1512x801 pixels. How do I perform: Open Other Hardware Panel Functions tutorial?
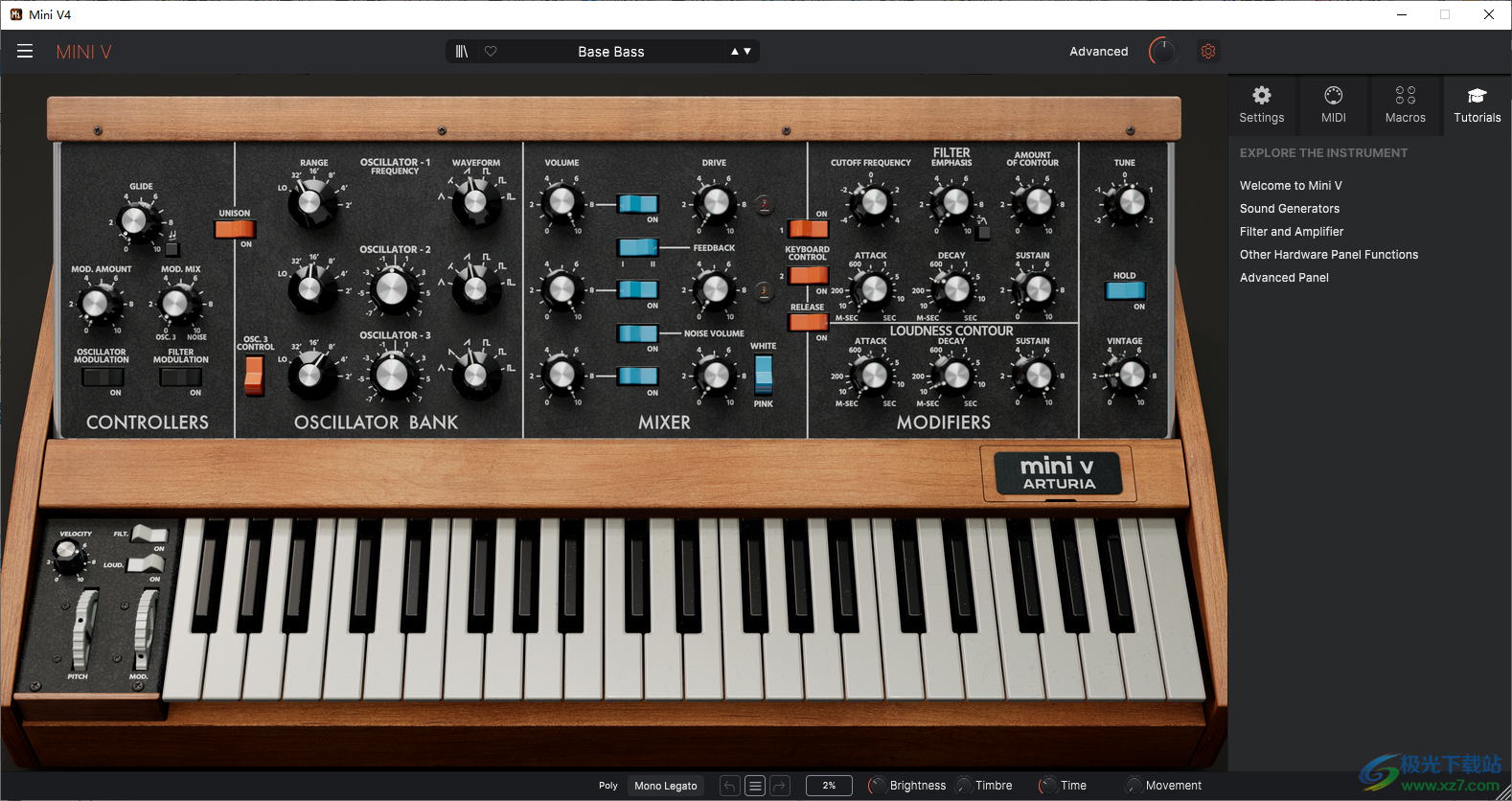pyautogui.click(x=1329, y=255)
